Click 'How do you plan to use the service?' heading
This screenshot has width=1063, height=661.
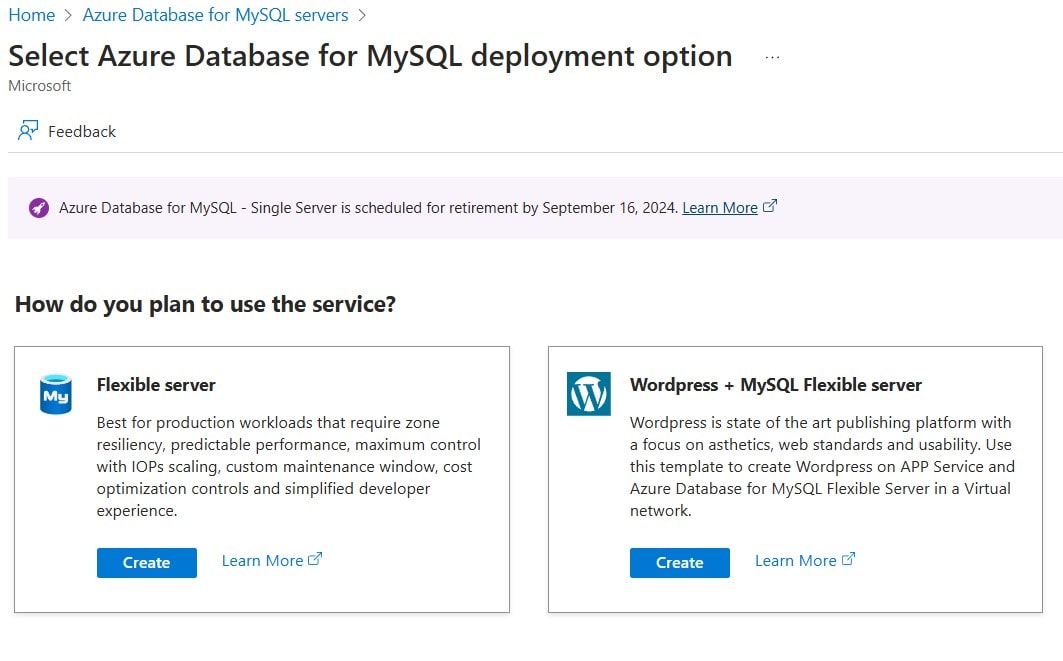[x=205, y=304]
